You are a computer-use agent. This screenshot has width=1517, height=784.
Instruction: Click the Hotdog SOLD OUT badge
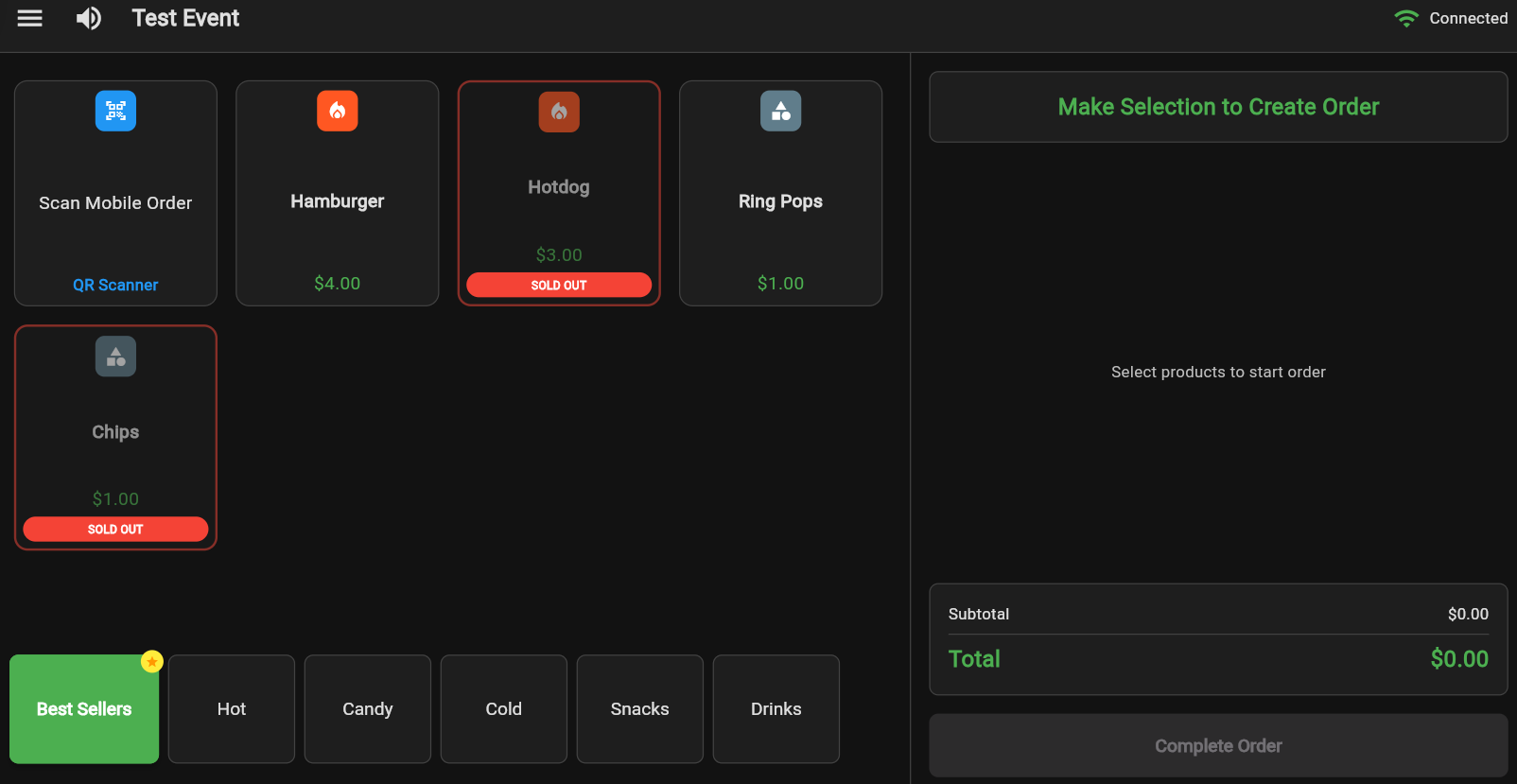pos(559,285)
